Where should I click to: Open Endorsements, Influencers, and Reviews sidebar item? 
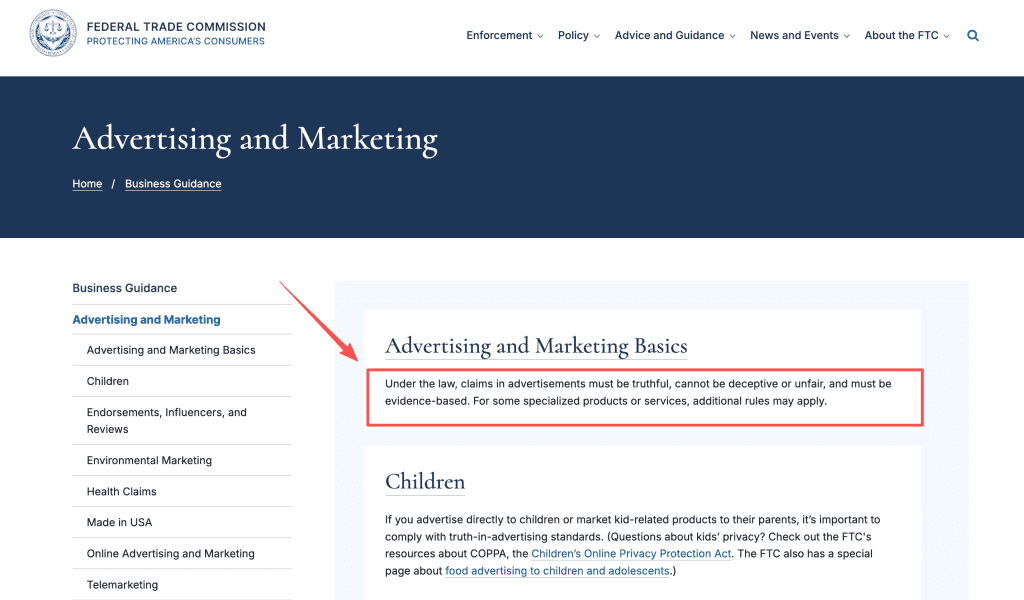tap(167, 420)
